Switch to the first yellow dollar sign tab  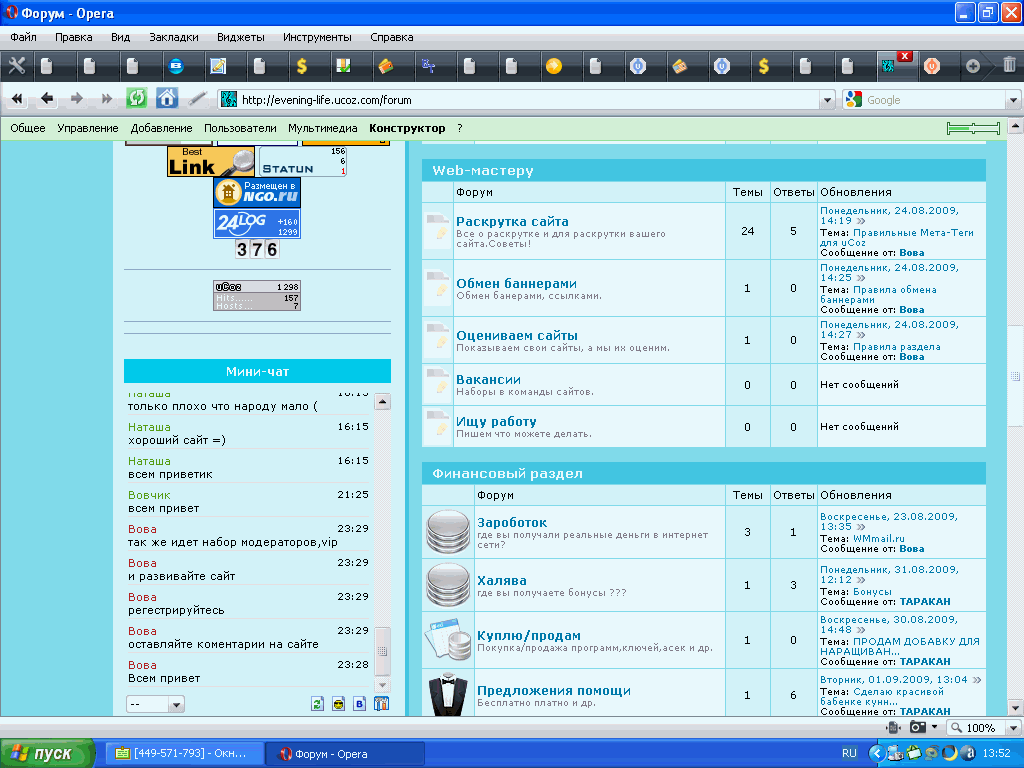[x=302, y=66]
